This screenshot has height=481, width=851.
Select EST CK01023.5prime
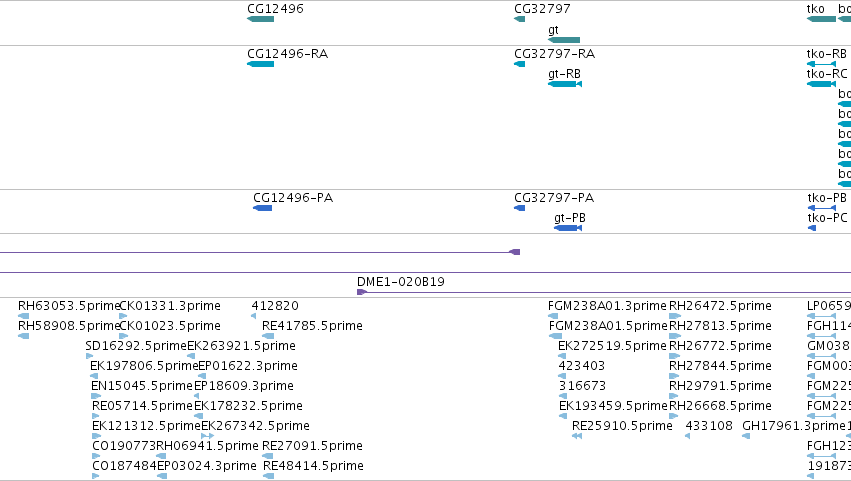pyautogui.click(x=170, y=326)
